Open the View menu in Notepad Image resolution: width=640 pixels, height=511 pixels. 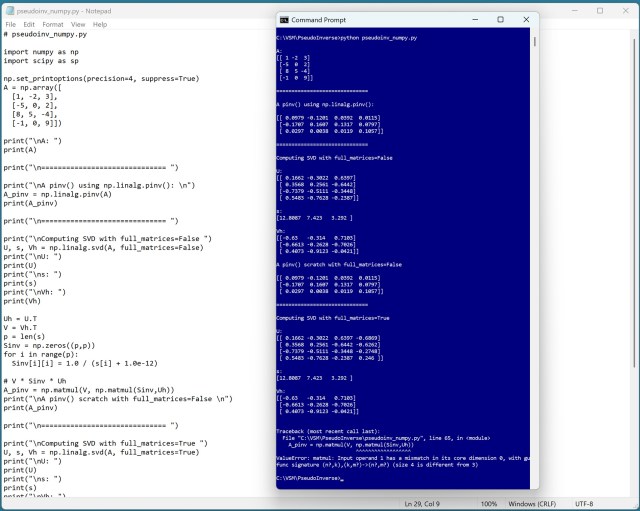coord(78,24)
